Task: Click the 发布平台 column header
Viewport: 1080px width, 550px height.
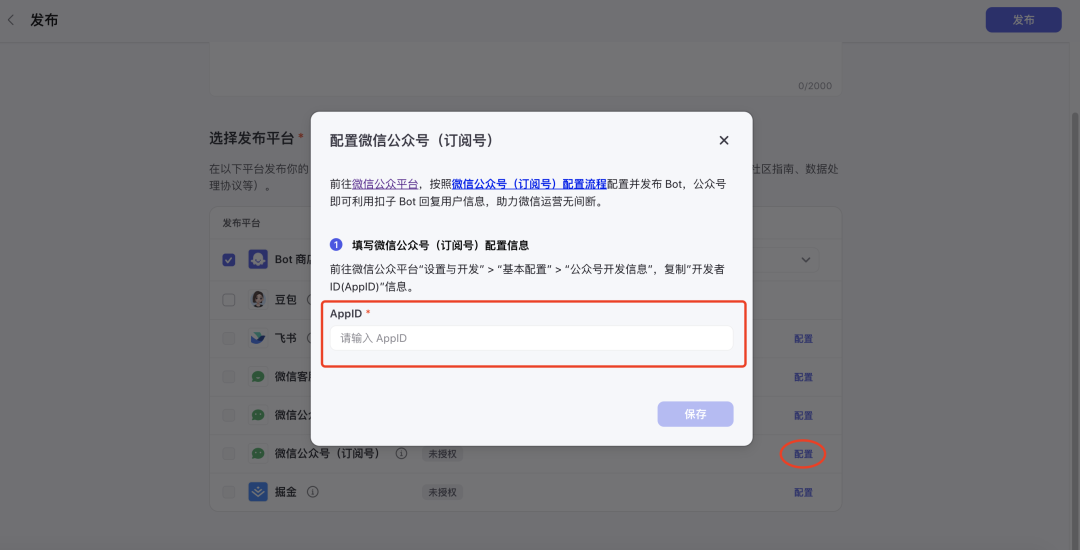Action: pyautogui.click(x=241, y=224)
